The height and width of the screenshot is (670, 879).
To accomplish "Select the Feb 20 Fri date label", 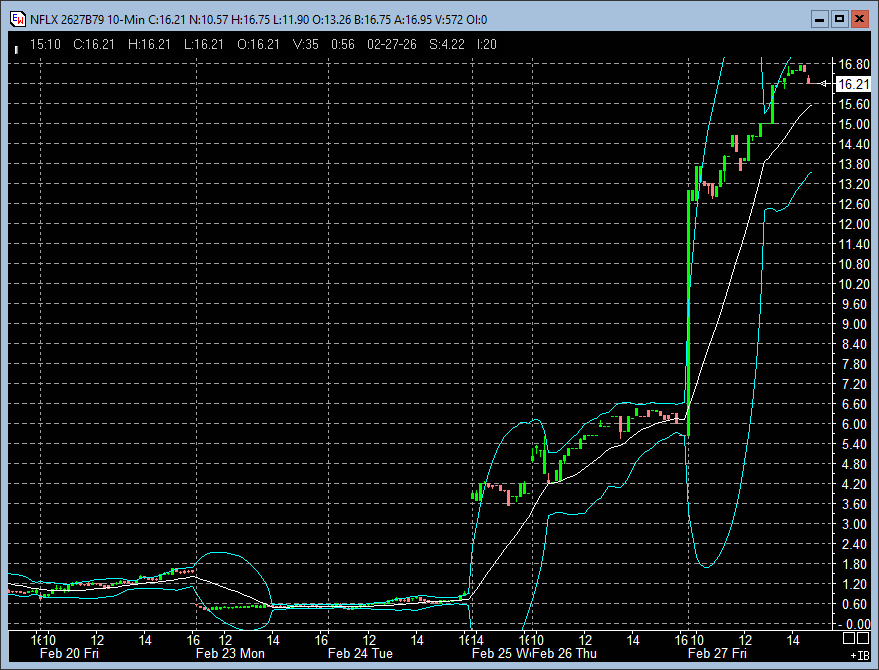I will (70, 653).
